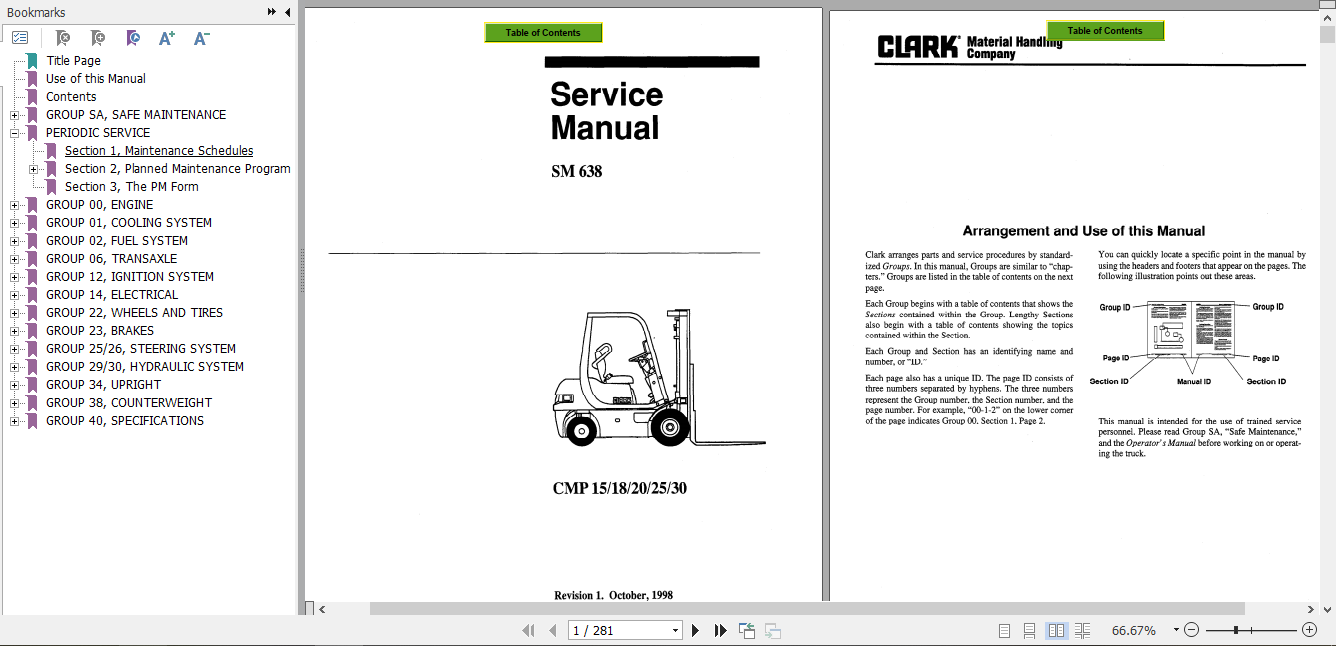Click Table of Contents button on cover page

point(543,33)
